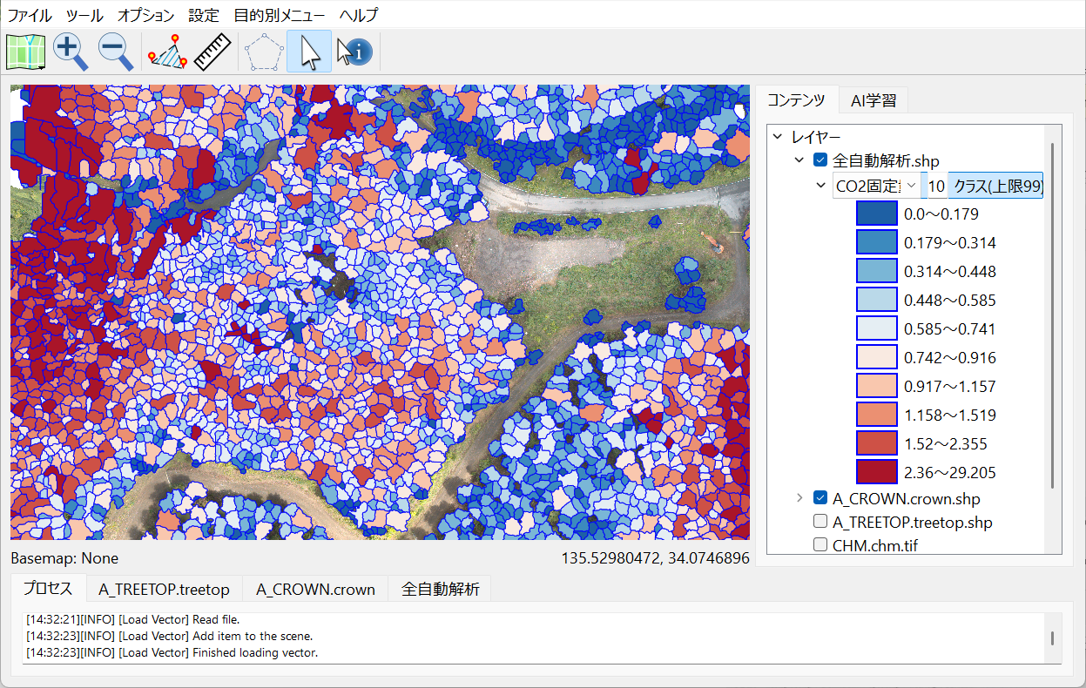Choose the dashed polygon selection tool
The height and width of the screenshot is (688, 1086).
point(263,52)
